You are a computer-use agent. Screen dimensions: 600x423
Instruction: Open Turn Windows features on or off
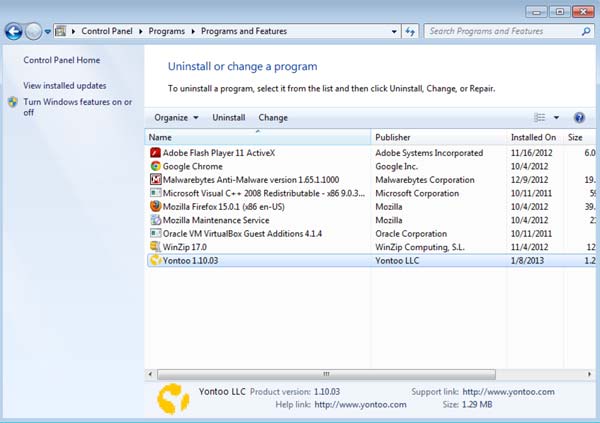[78, 107]
